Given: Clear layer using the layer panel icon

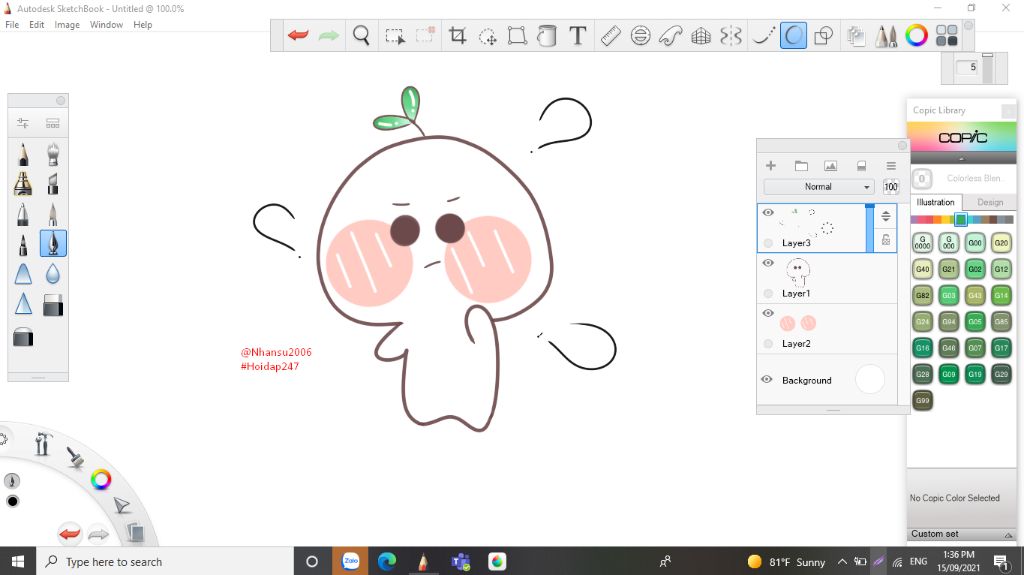Looking at the screenshot, I should [x=861, y=166].
